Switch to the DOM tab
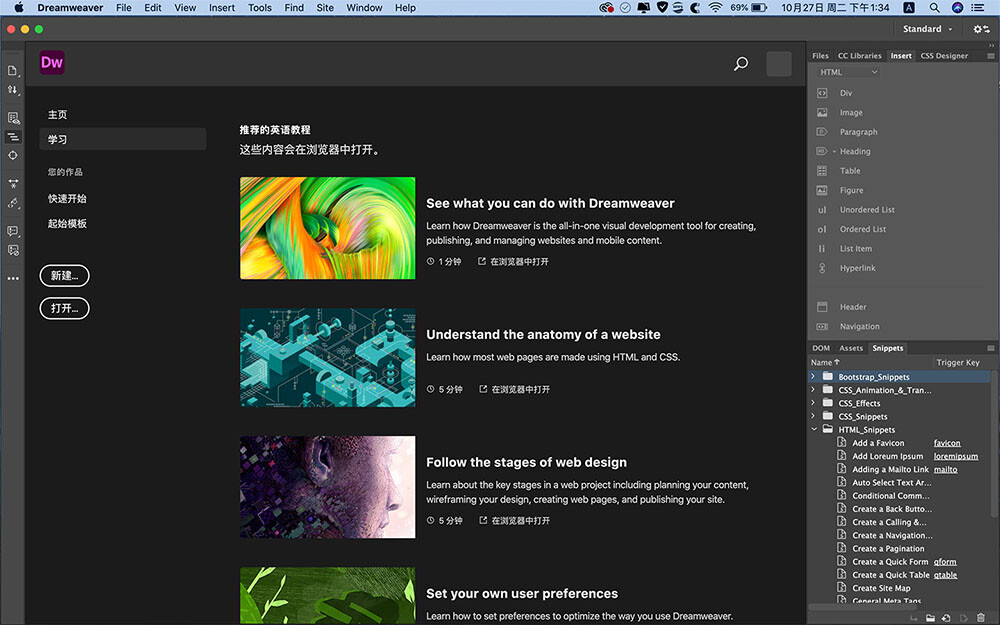This screenshot has height=625, width=1000. tap(821, 348)
